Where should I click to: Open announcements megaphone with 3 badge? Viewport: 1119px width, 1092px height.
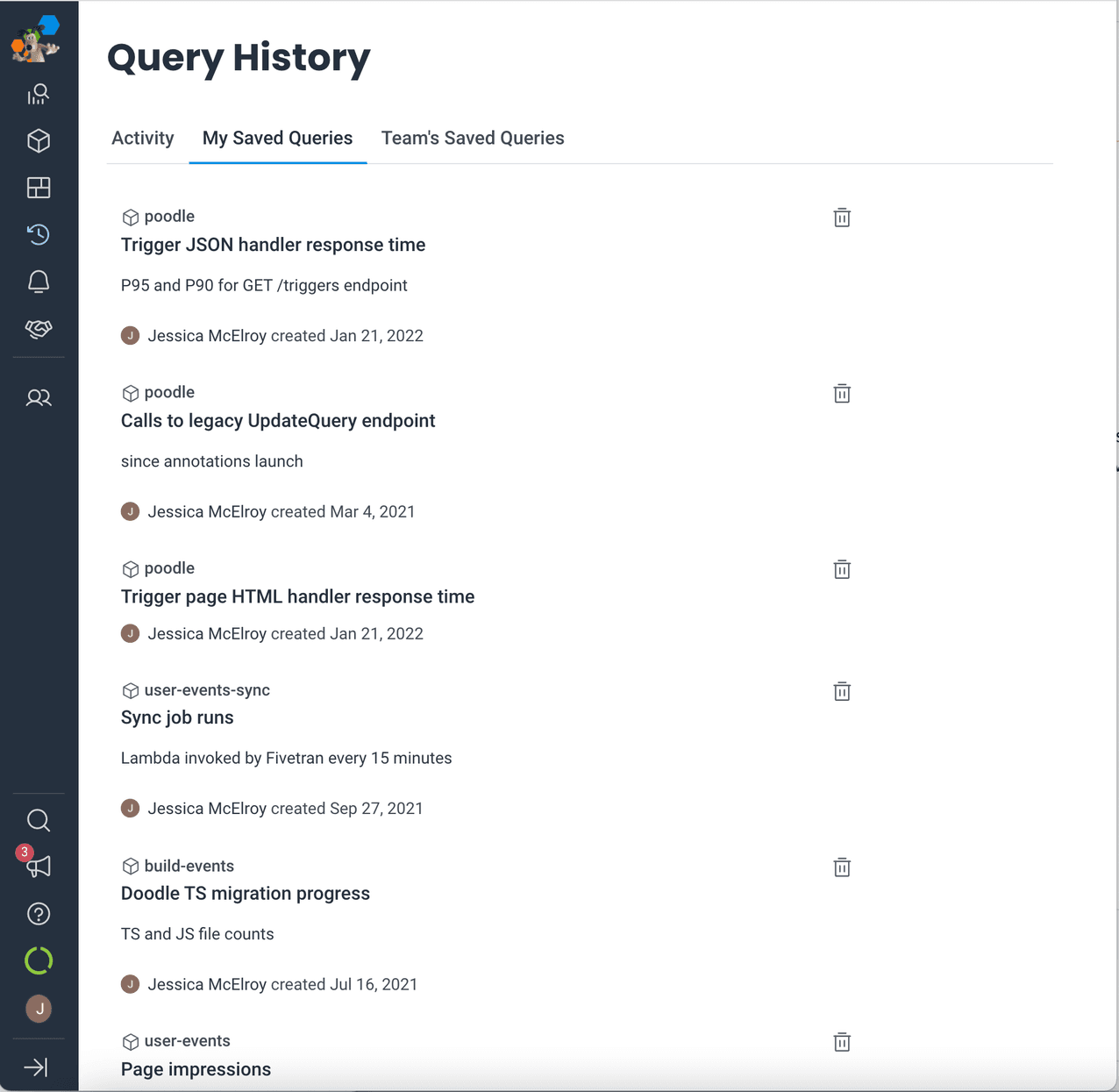pyautogui.click(x=39, y=867)
